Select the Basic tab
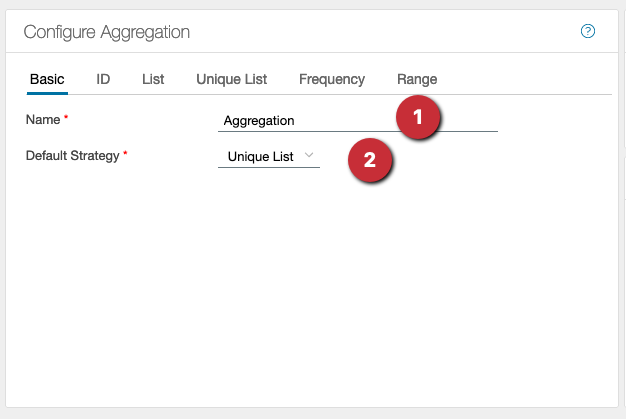 pyautogui.click(x=47, y=79)
